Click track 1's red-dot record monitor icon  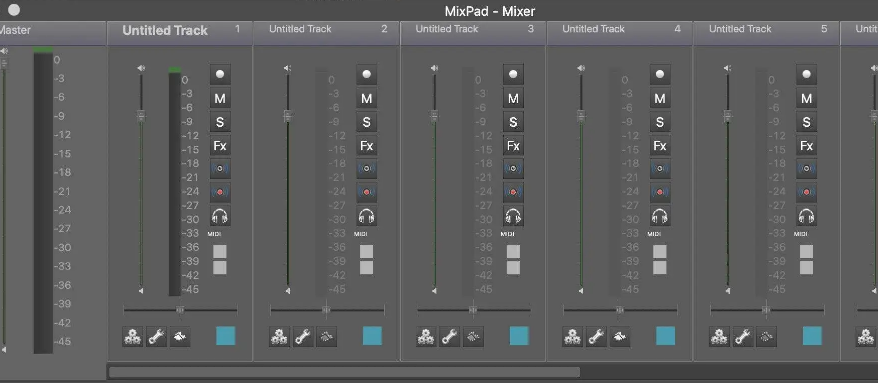(220, 192)
